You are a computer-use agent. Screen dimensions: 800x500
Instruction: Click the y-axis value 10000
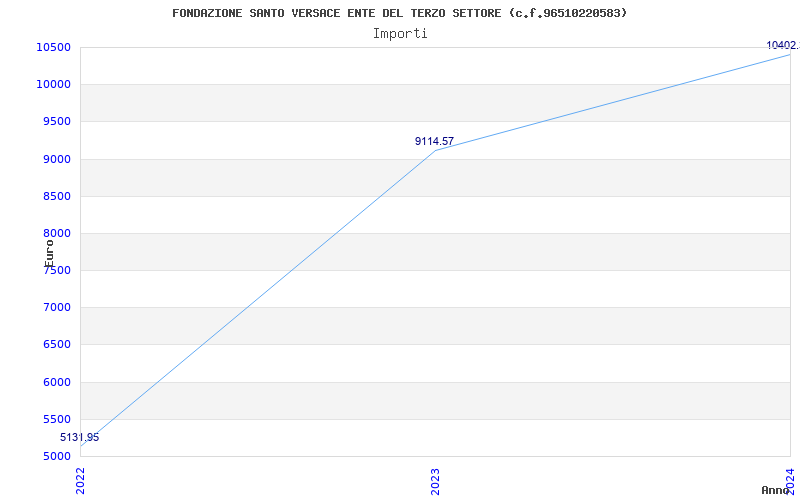click(53, 85)
